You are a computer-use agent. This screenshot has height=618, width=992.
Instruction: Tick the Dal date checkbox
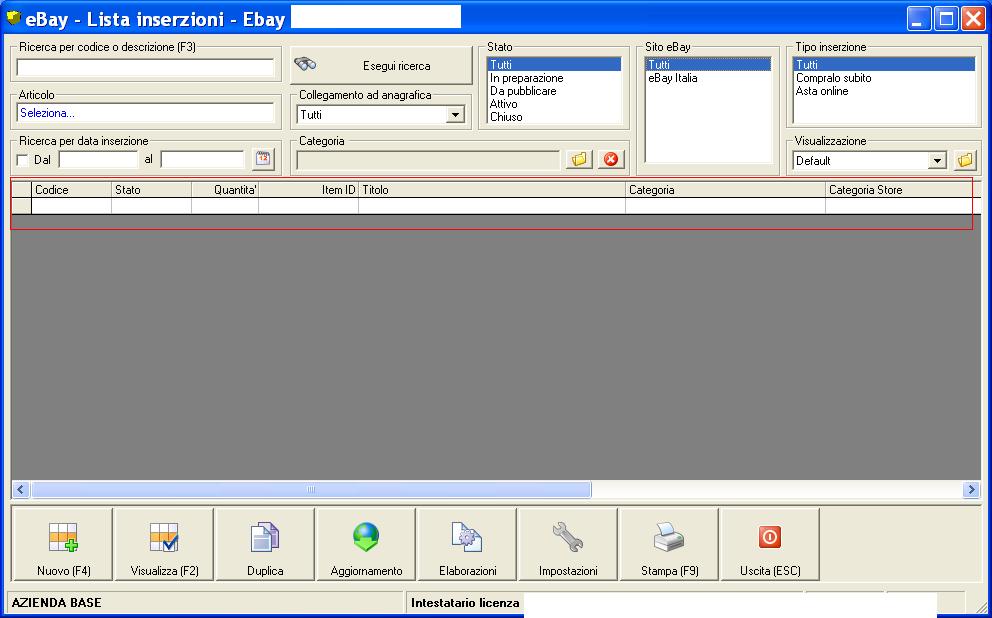click(x=23, y=160)
